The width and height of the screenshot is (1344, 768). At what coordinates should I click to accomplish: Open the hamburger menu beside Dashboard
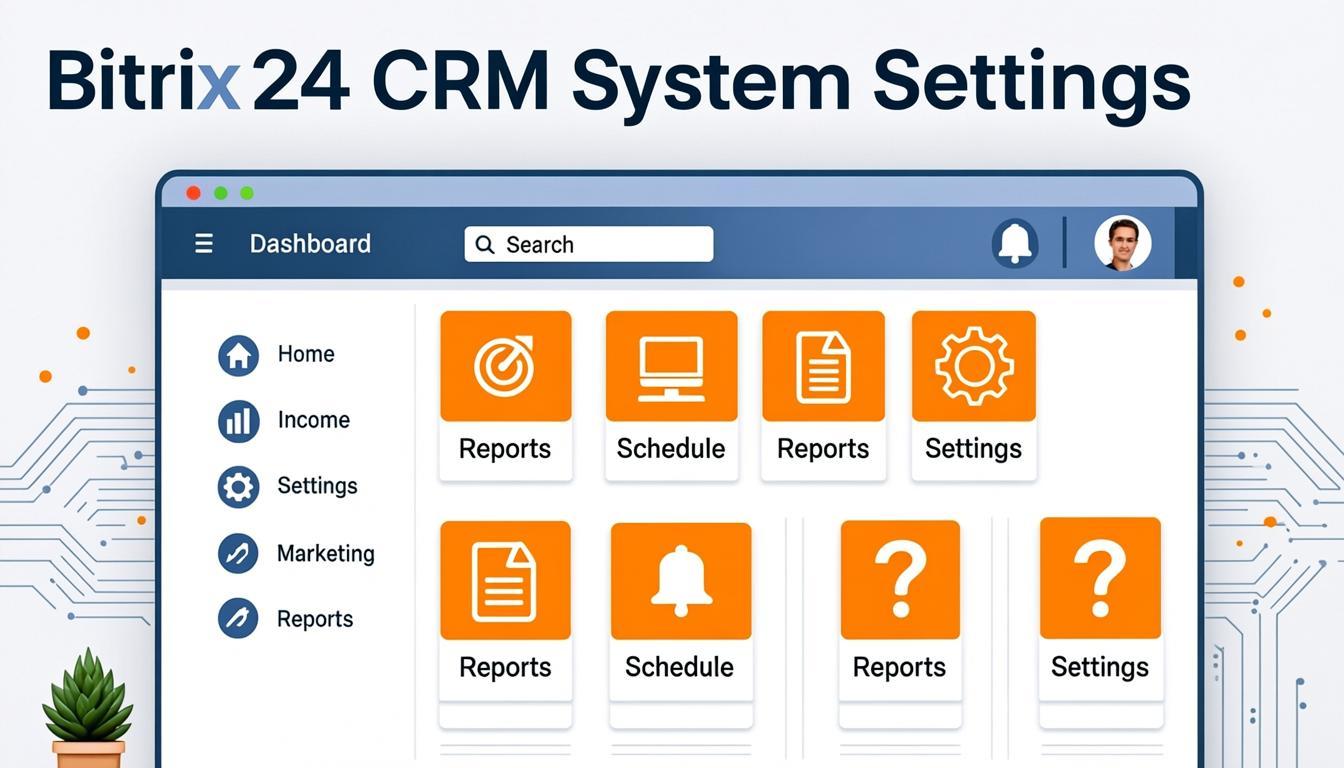204,244
